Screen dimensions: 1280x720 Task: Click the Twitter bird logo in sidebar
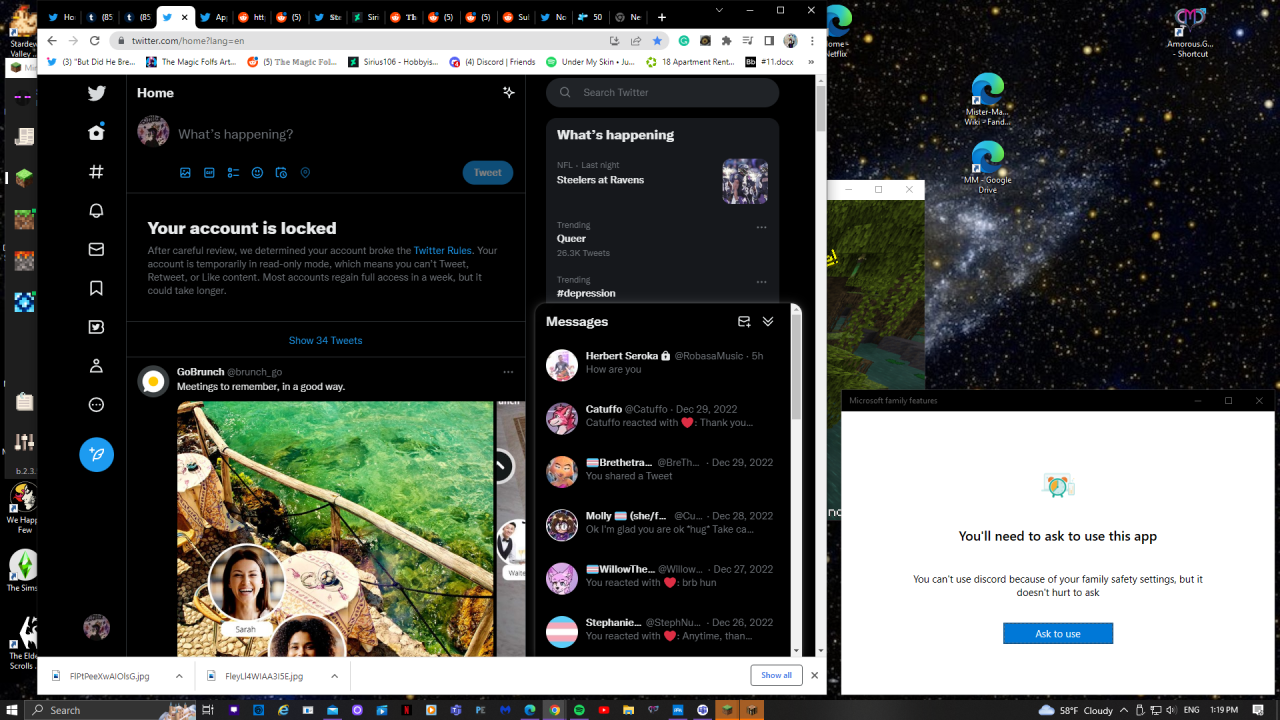click(96, 93)
